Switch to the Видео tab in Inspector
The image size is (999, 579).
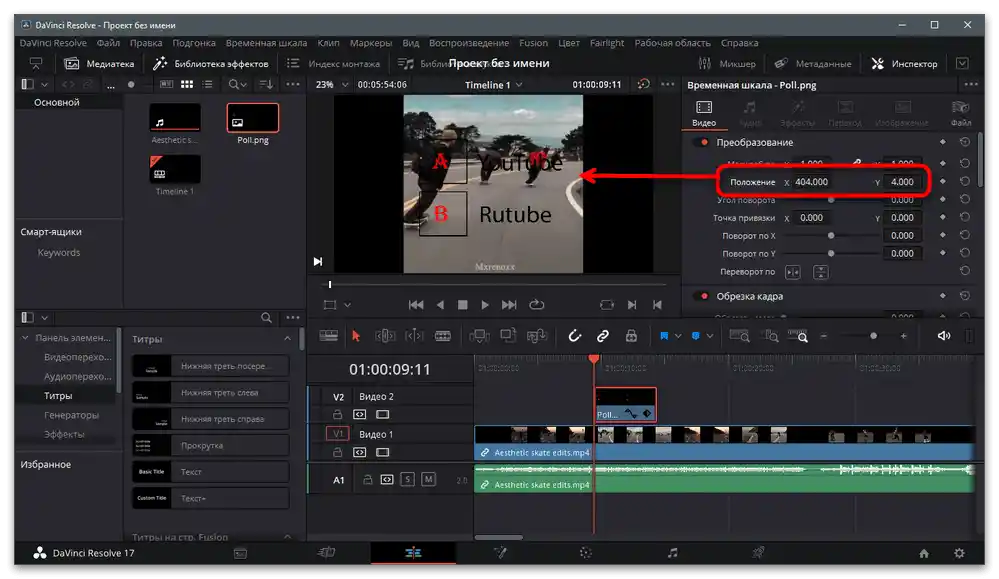[704, 113]
